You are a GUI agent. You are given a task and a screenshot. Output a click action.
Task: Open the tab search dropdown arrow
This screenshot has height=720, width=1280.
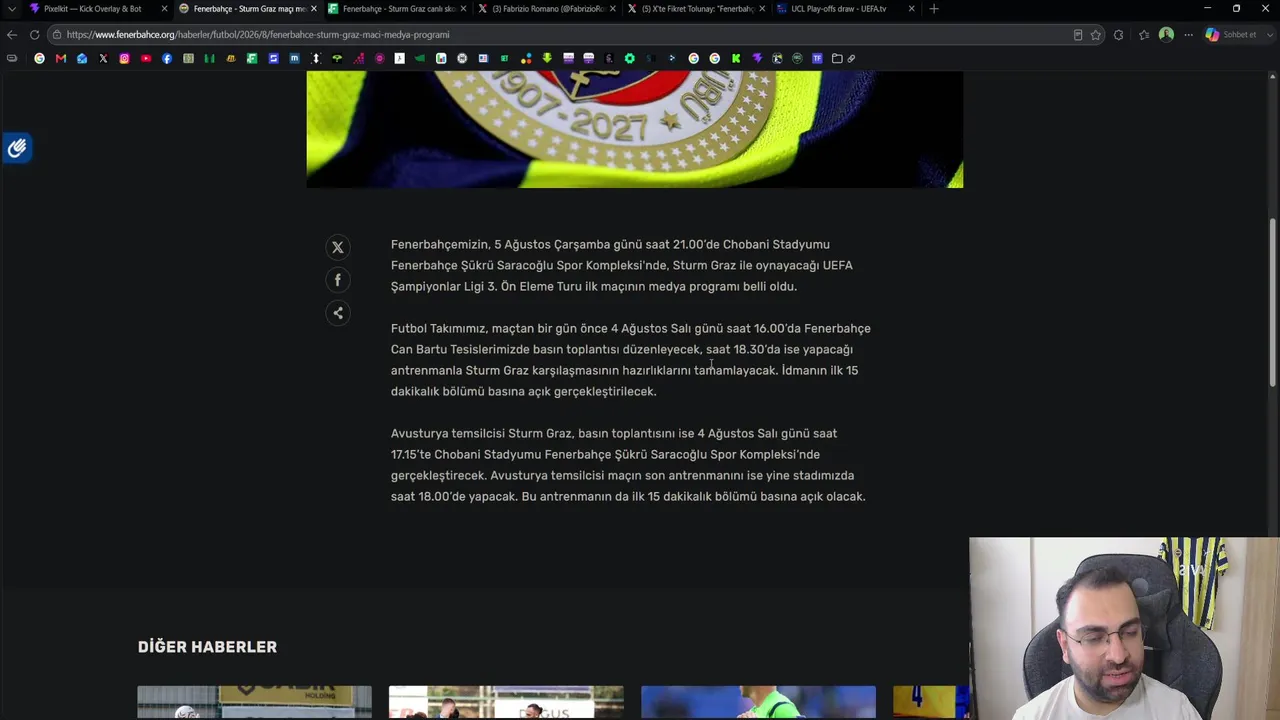(x=12, y=9)
